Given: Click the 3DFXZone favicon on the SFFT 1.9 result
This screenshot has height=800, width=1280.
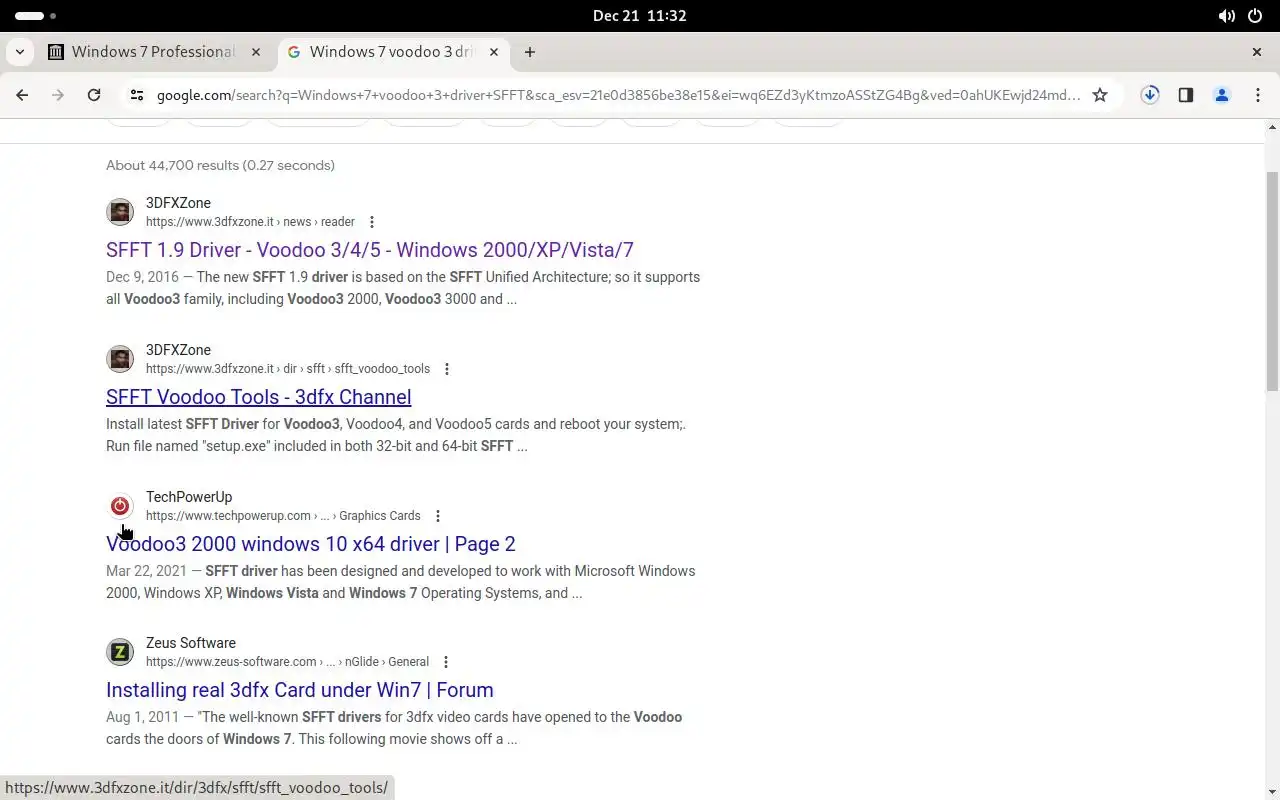Looking at the screenshot, I should [120, 212].
